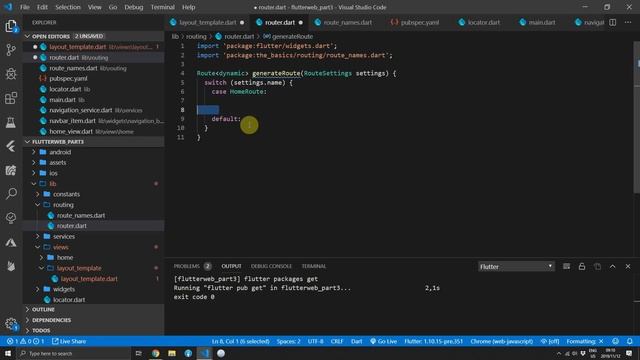
Task: Expand the services folder
Action: [x=93, y=236]
